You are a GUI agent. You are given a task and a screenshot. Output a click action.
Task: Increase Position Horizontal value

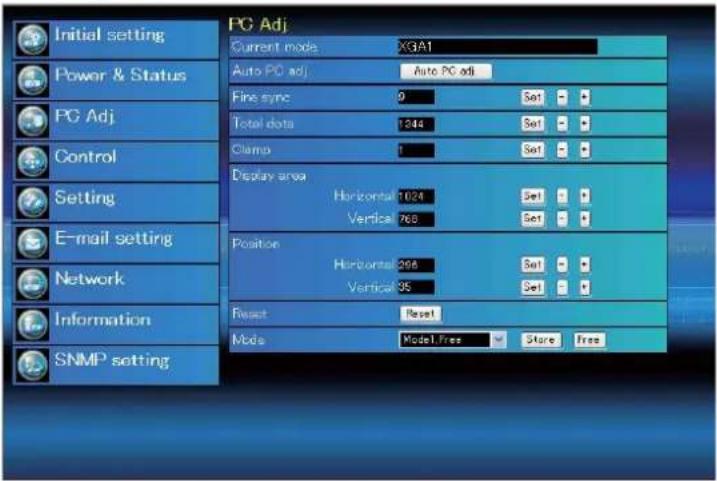coord(584,265)
